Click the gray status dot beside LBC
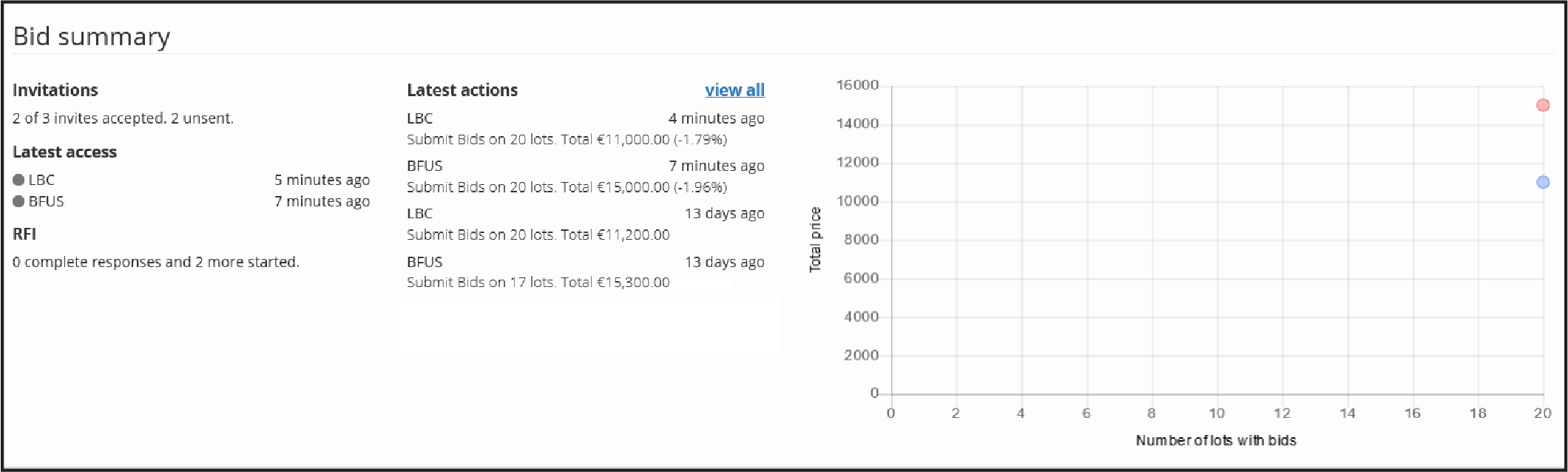The width and height of the screenshot is (1568, 472). 18,180
